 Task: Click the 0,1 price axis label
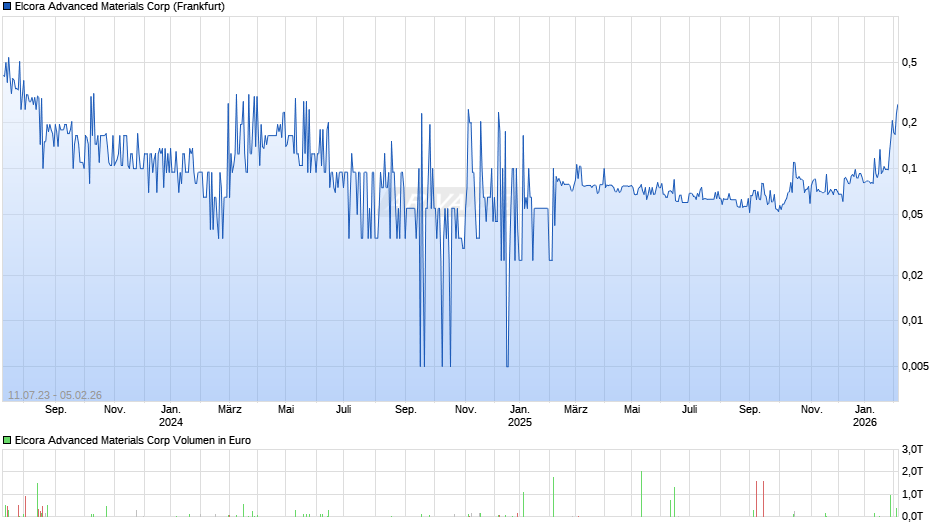[x=909, y=169]
